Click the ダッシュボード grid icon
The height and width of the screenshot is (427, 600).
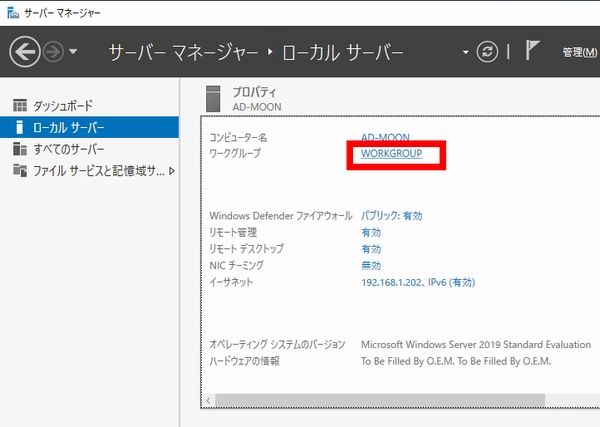pos(20,105)
